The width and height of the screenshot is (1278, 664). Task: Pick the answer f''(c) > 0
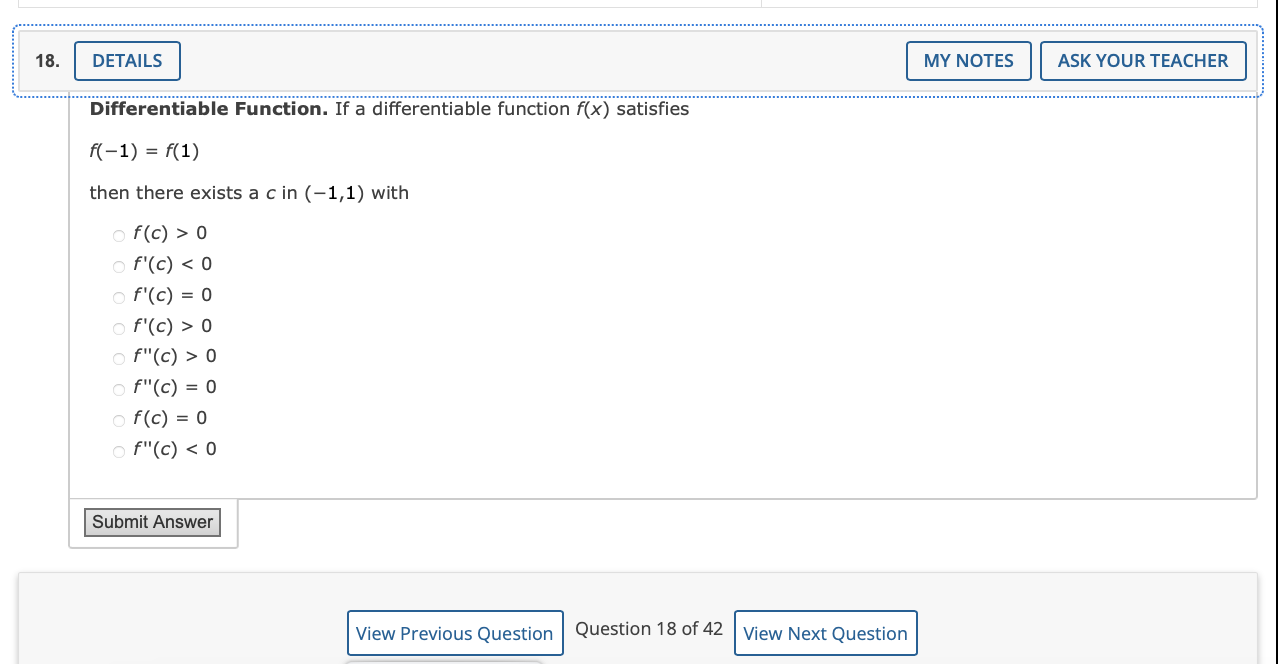click(118, 359)
